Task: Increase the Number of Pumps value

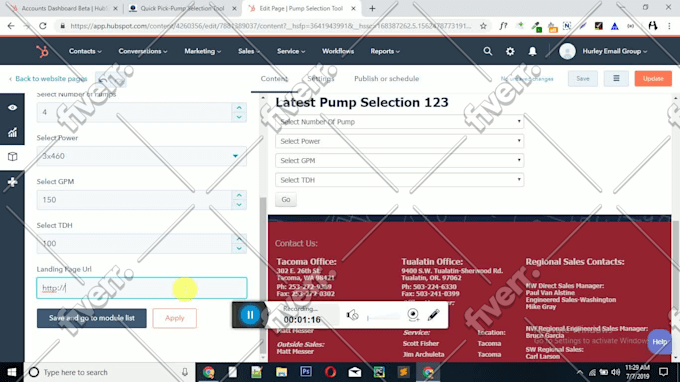Action: coord(239,108)
